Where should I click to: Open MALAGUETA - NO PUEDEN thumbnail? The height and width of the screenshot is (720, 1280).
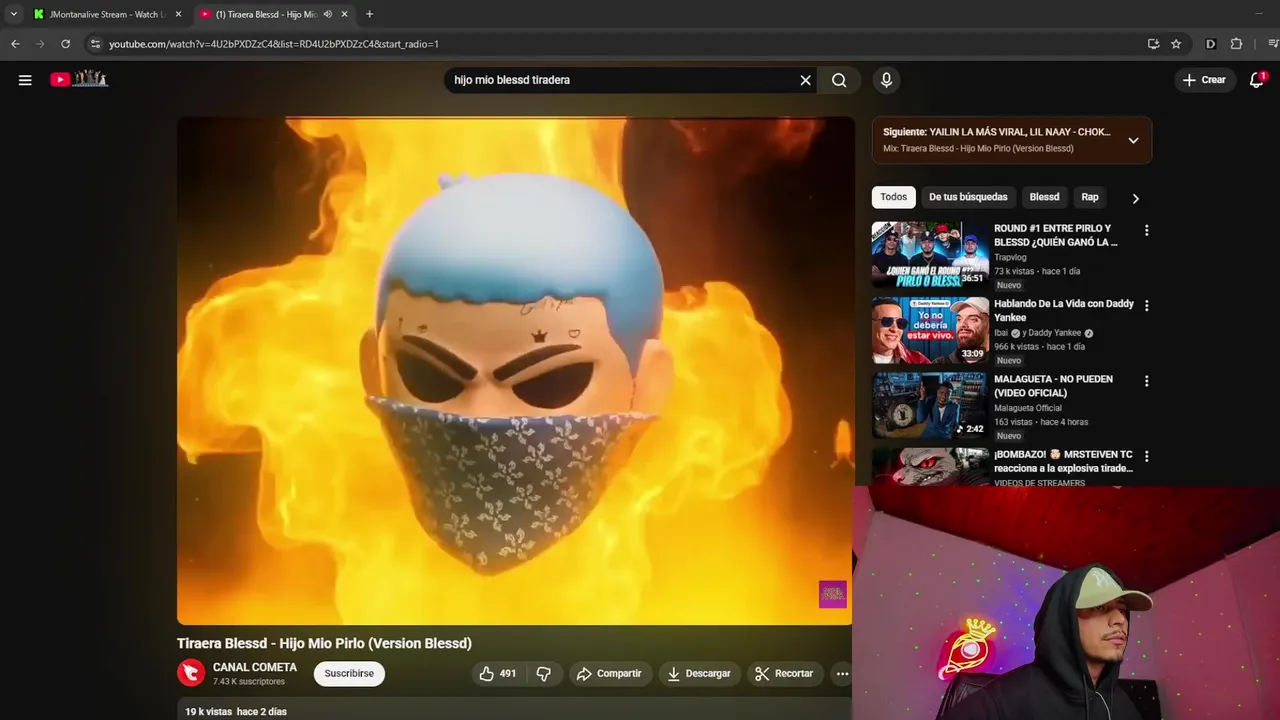[x=930, y=405]
